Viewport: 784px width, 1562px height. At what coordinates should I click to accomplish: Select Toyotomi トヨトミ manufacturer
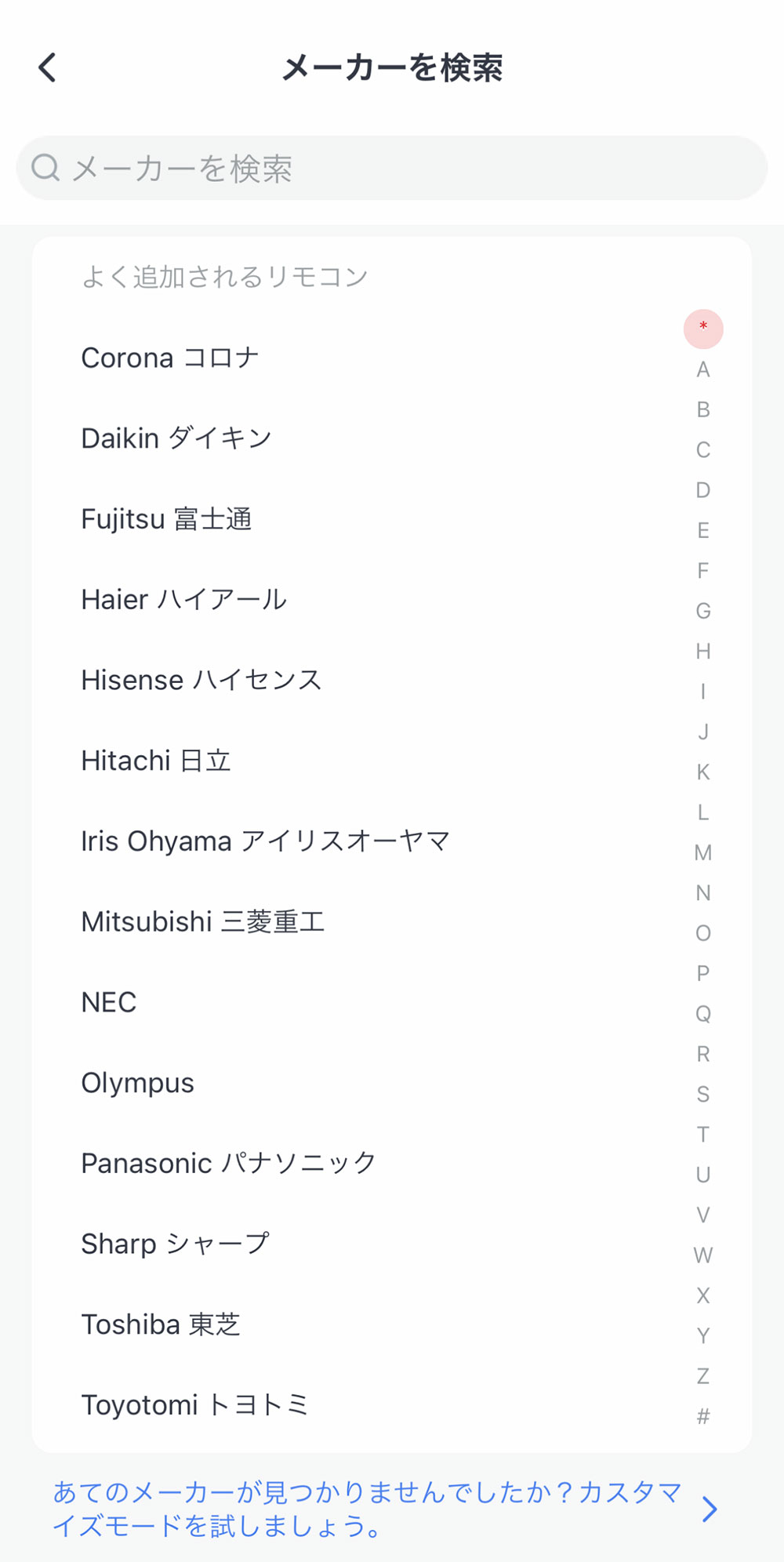click(x=194, y=1405)
